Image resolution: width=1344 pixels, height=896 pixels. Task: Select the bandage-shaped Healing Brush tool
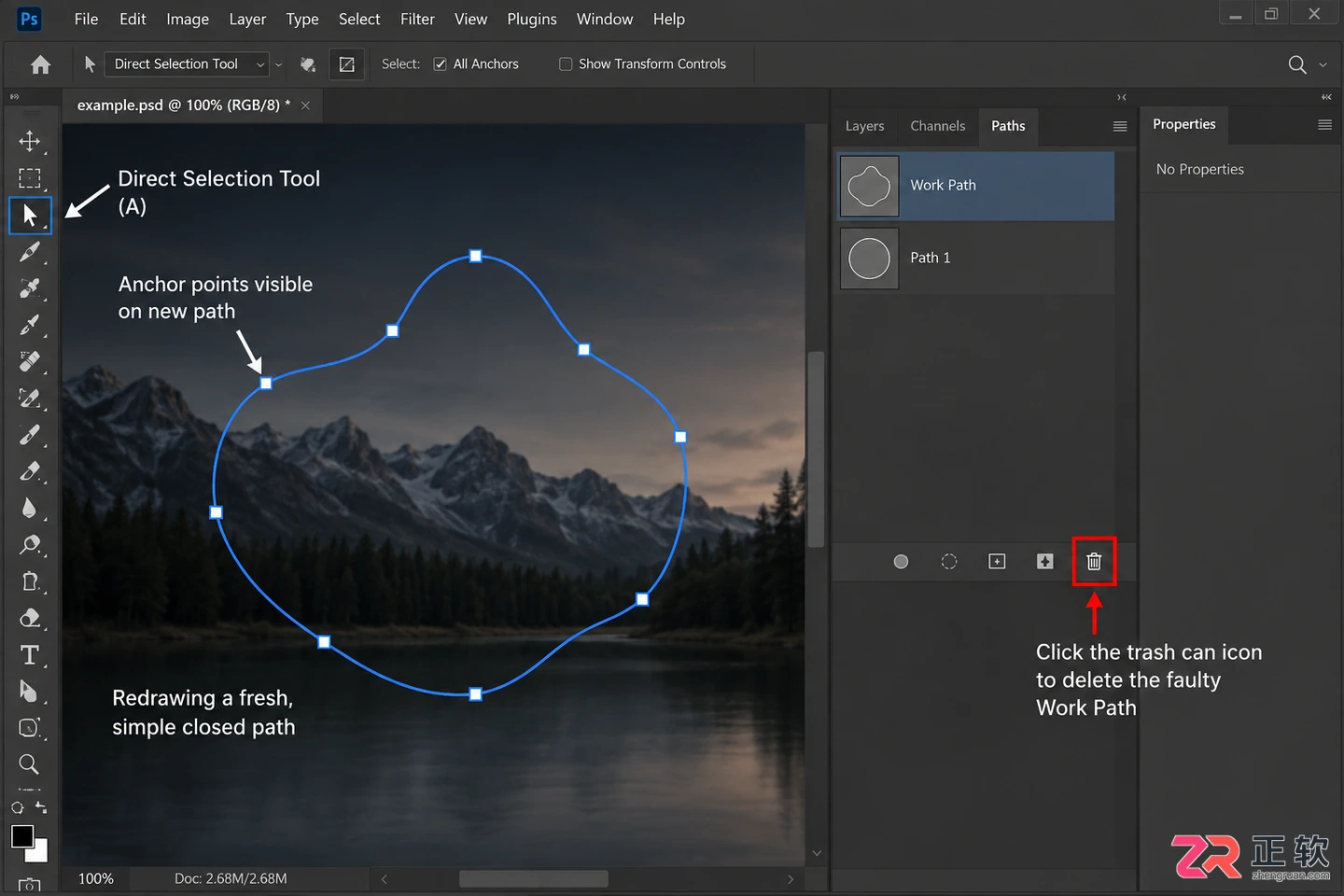[x=29, y=361]
